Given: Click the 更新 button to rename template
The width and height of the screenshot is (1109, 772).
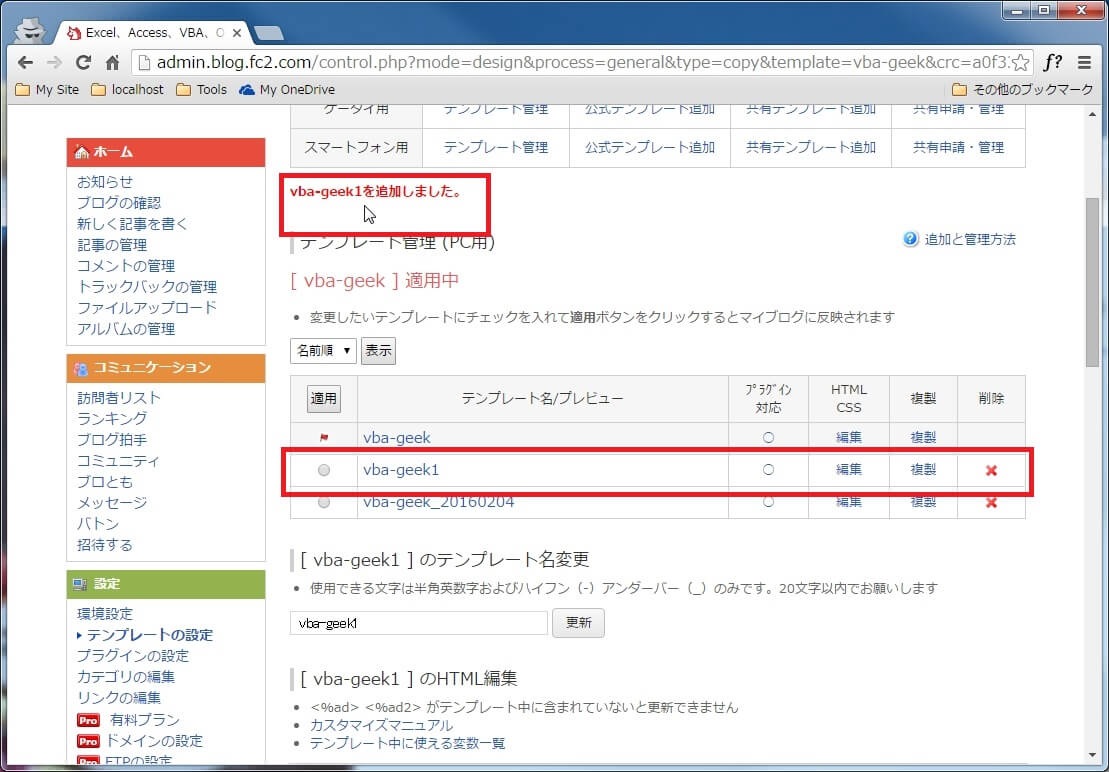Looking at the screenshot, I should click(x=578, y=622).
